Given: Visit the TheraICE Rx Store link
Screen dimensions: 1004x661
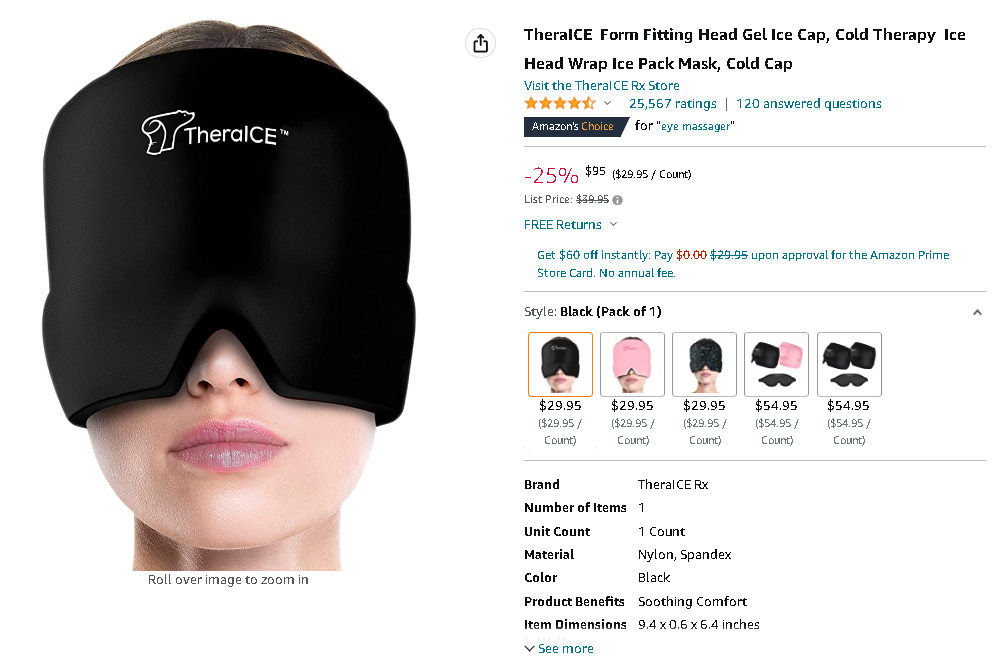Looking at the screenshot, I should coord(602,85).
